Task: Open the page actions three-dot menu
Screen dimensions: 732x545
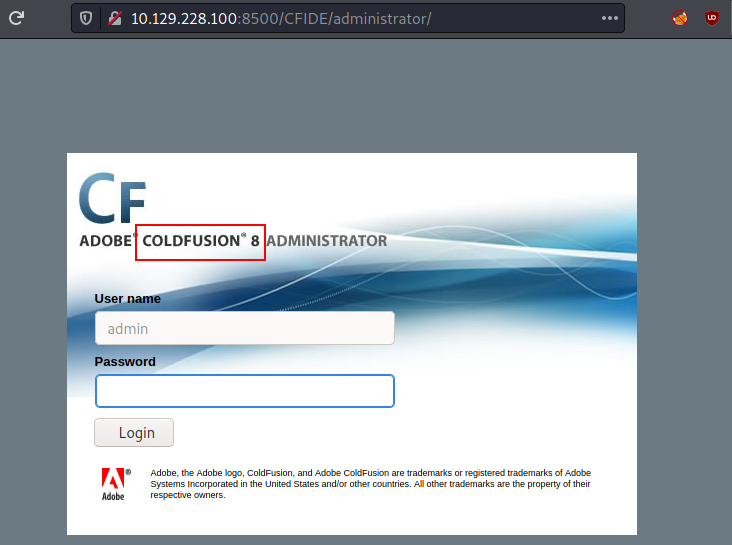Action: 610,18
